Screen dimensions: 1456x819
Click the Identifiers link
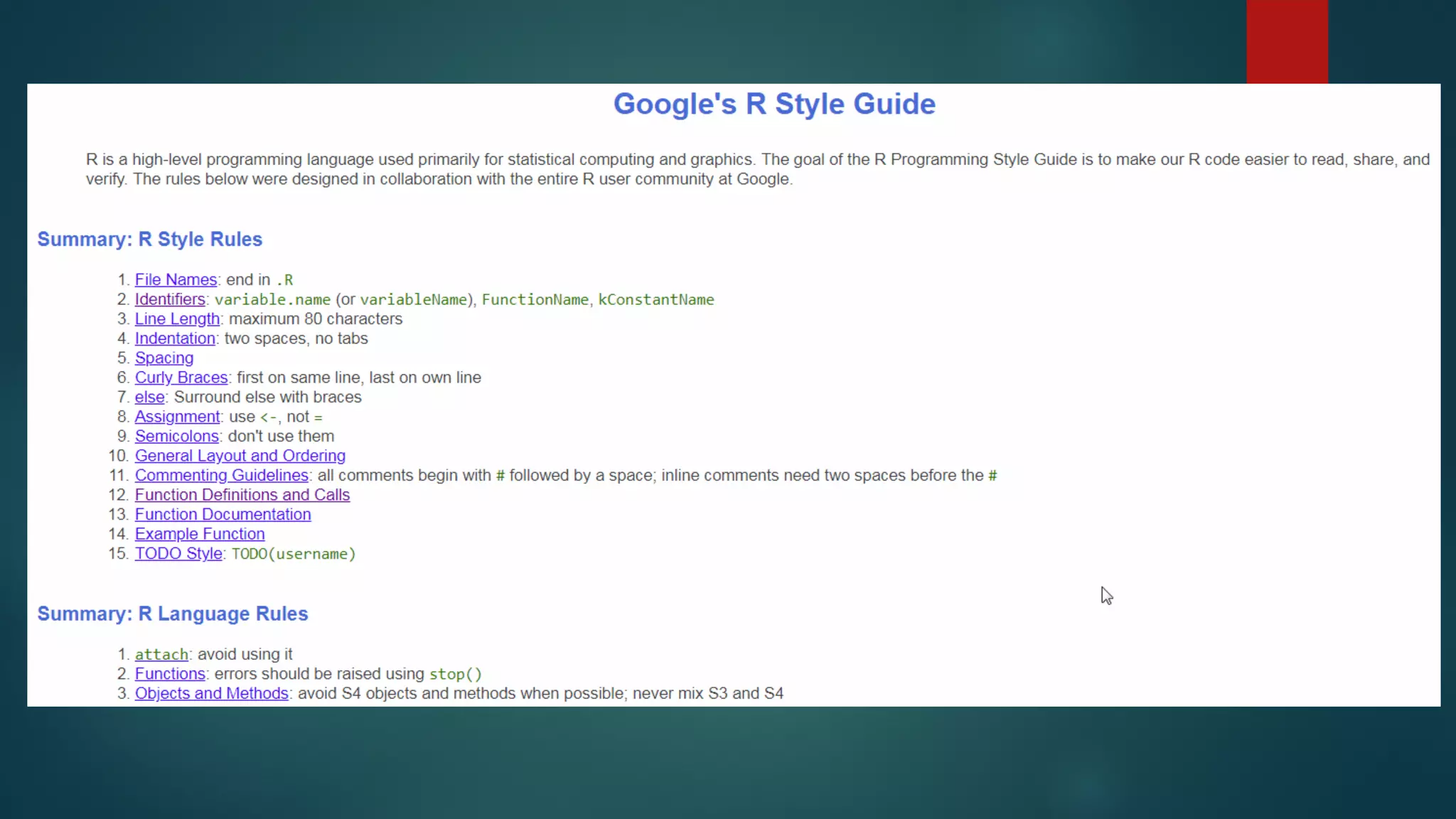click(x=170, y=299)
